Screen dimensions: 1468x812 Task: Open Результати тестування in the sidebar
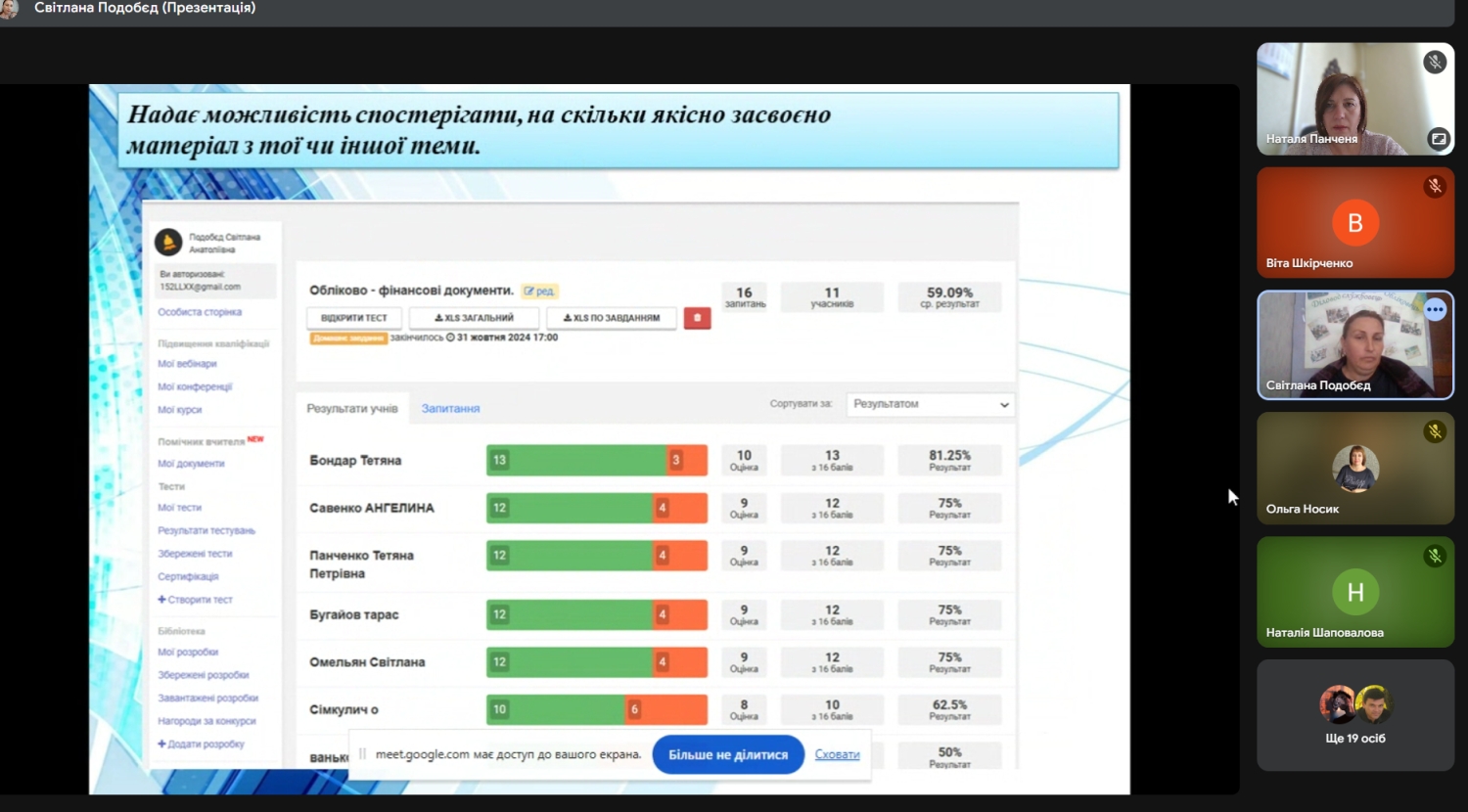coord(206,531)
